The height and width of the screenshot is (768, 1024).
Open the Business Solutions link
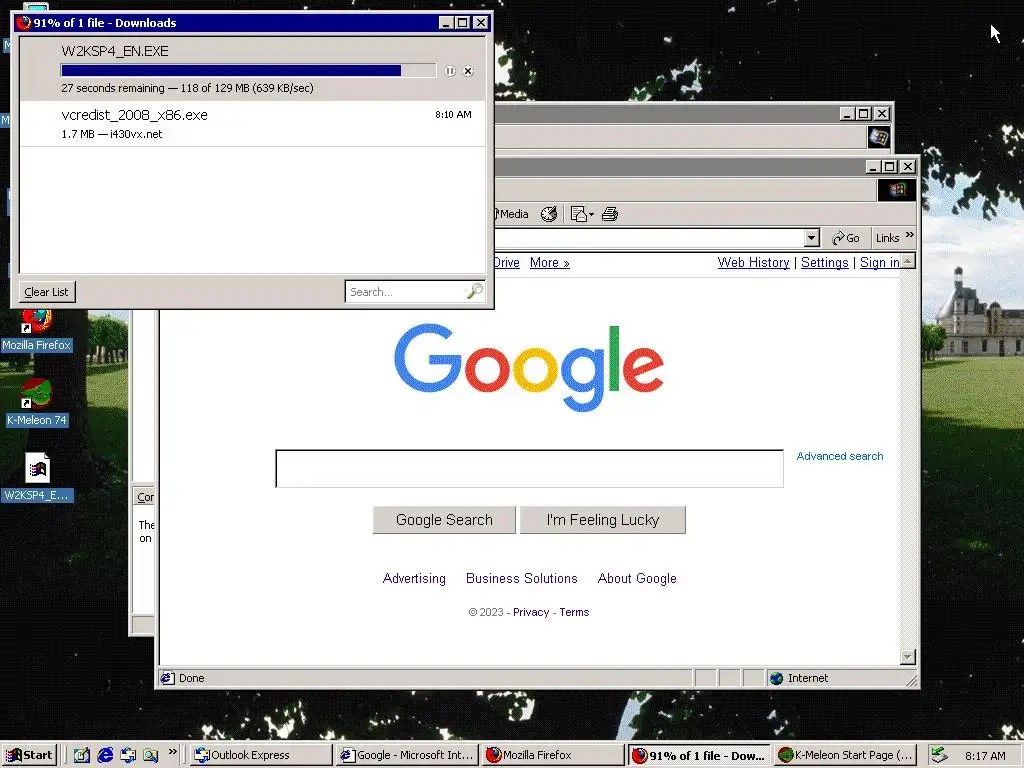point(522,579)
